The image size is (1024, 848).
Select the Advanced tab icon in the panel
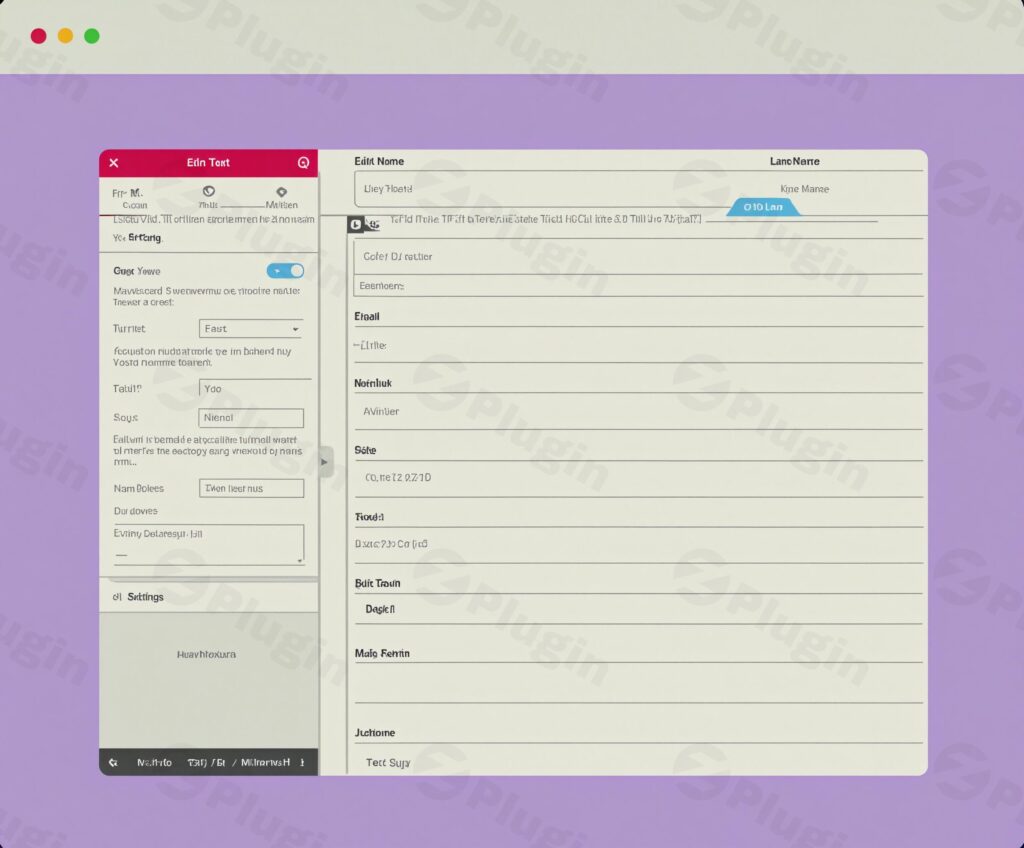click(x=281, y=190)
